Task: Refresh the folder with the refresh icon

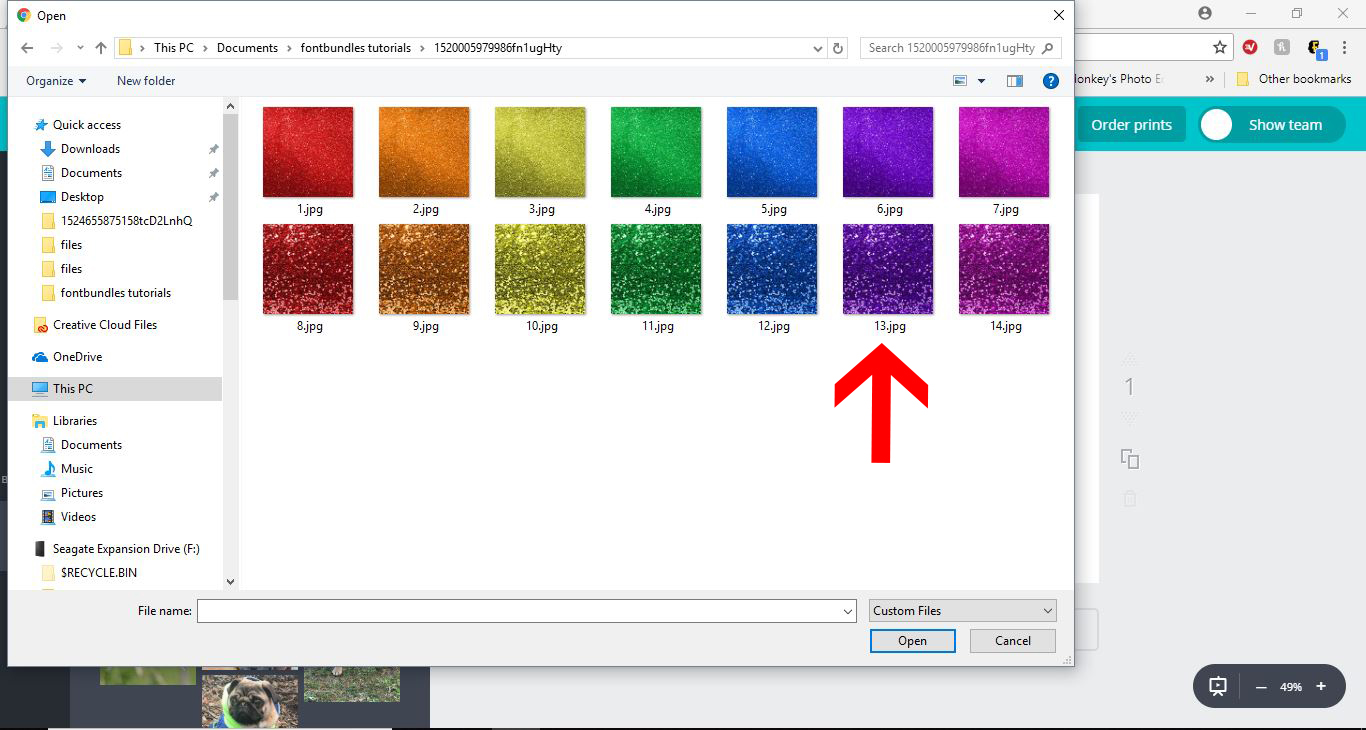Action: (838, 47)
